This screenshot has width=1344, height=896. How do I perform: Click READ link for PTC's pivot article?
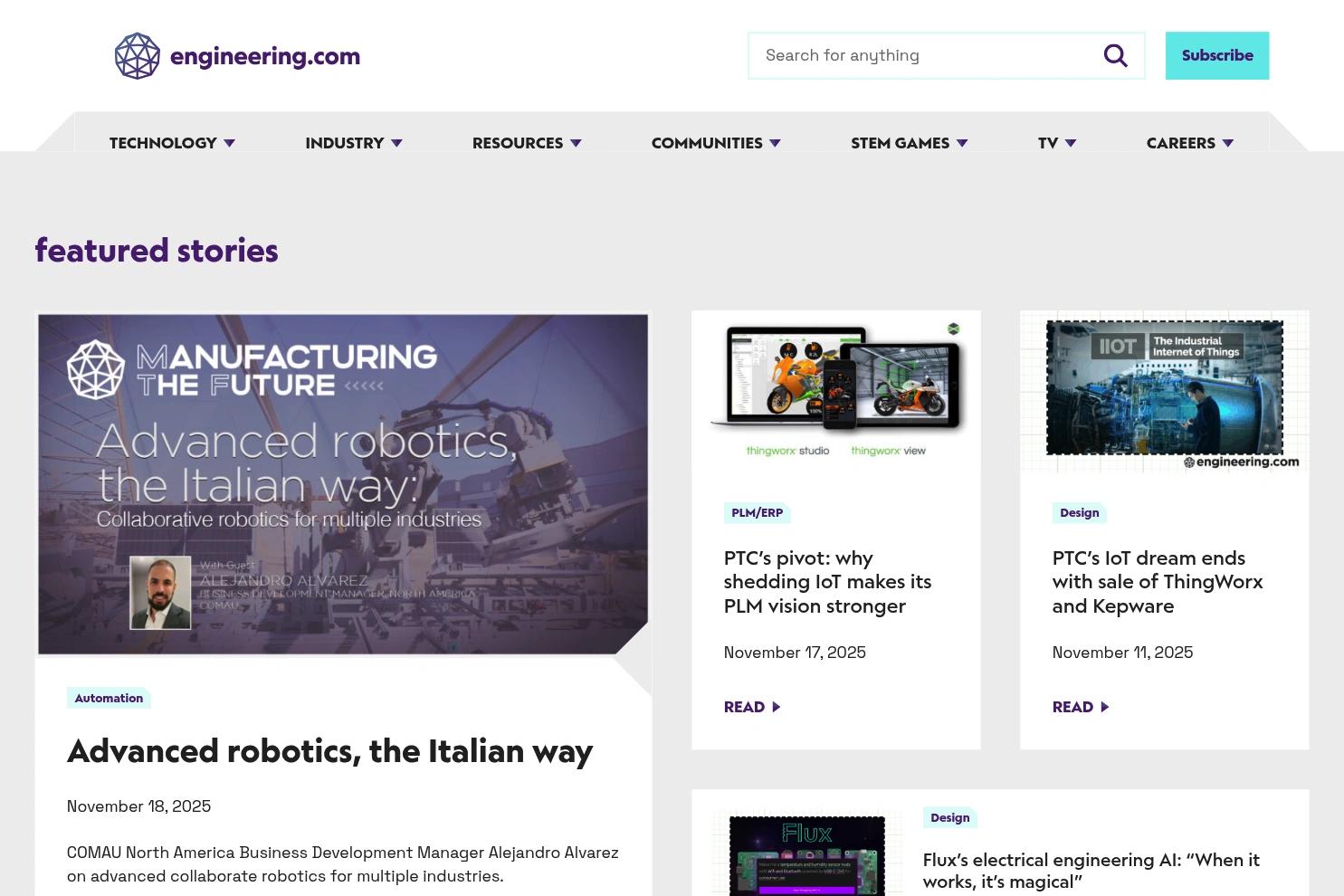pos(744,708)
